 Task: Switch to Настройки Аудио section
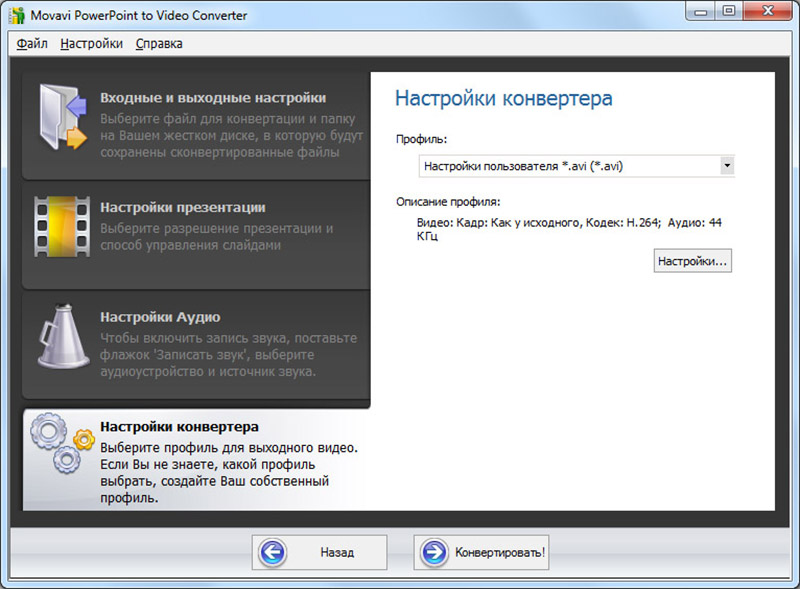click(160, 317)
